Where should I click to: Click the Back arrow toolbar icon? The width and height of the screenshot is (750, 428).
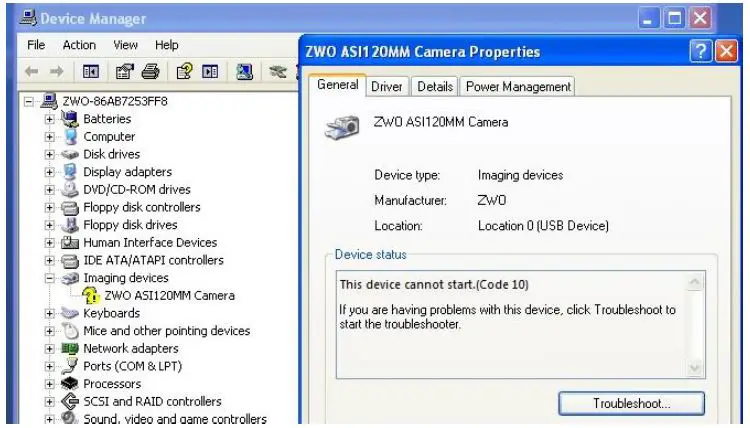tap(32, 72)
